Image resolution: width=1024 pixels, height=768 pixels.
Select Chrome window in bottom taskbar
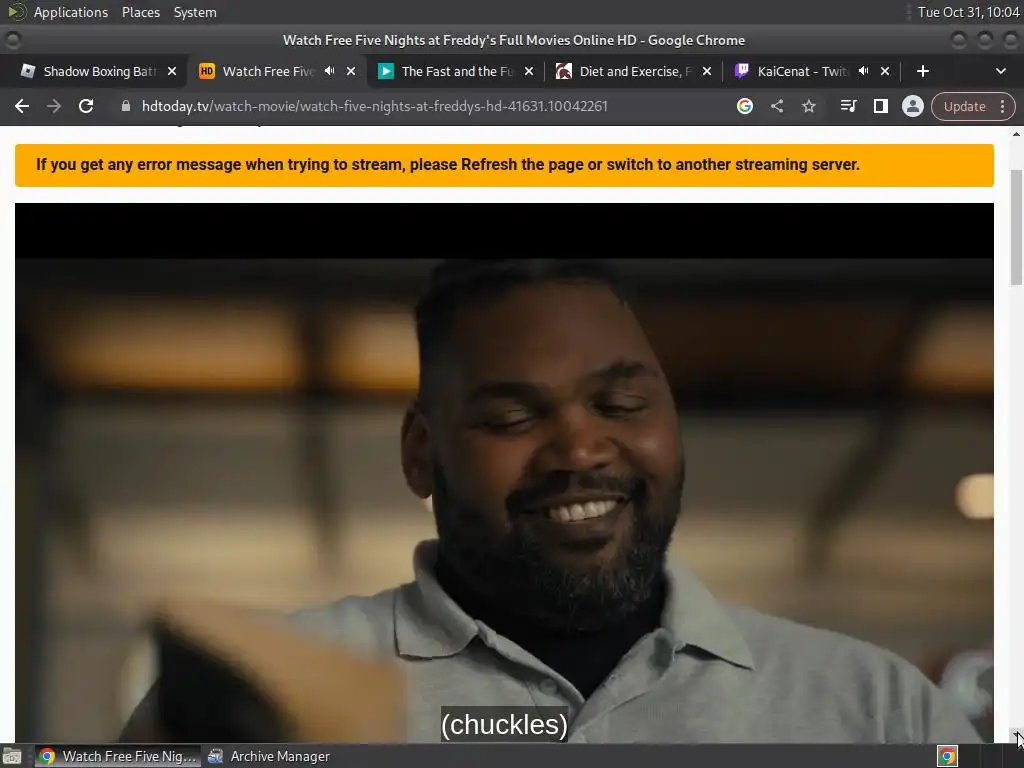118,756
